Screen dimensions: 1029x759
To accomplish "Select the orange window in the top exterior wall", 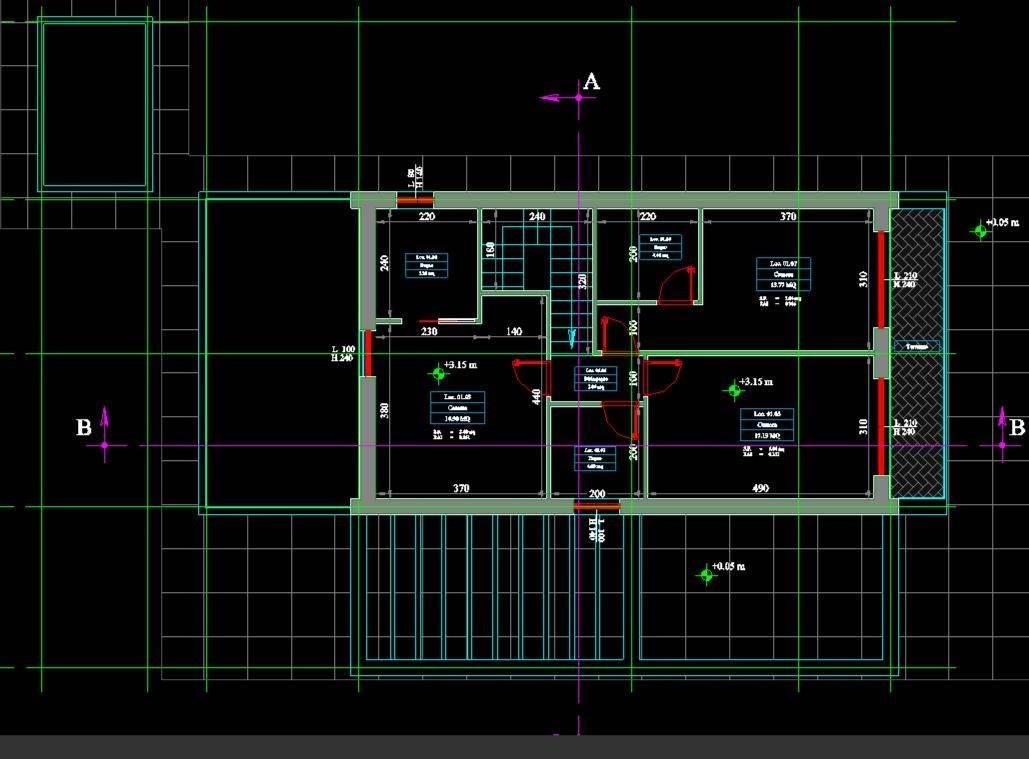I will click(415, 201).
